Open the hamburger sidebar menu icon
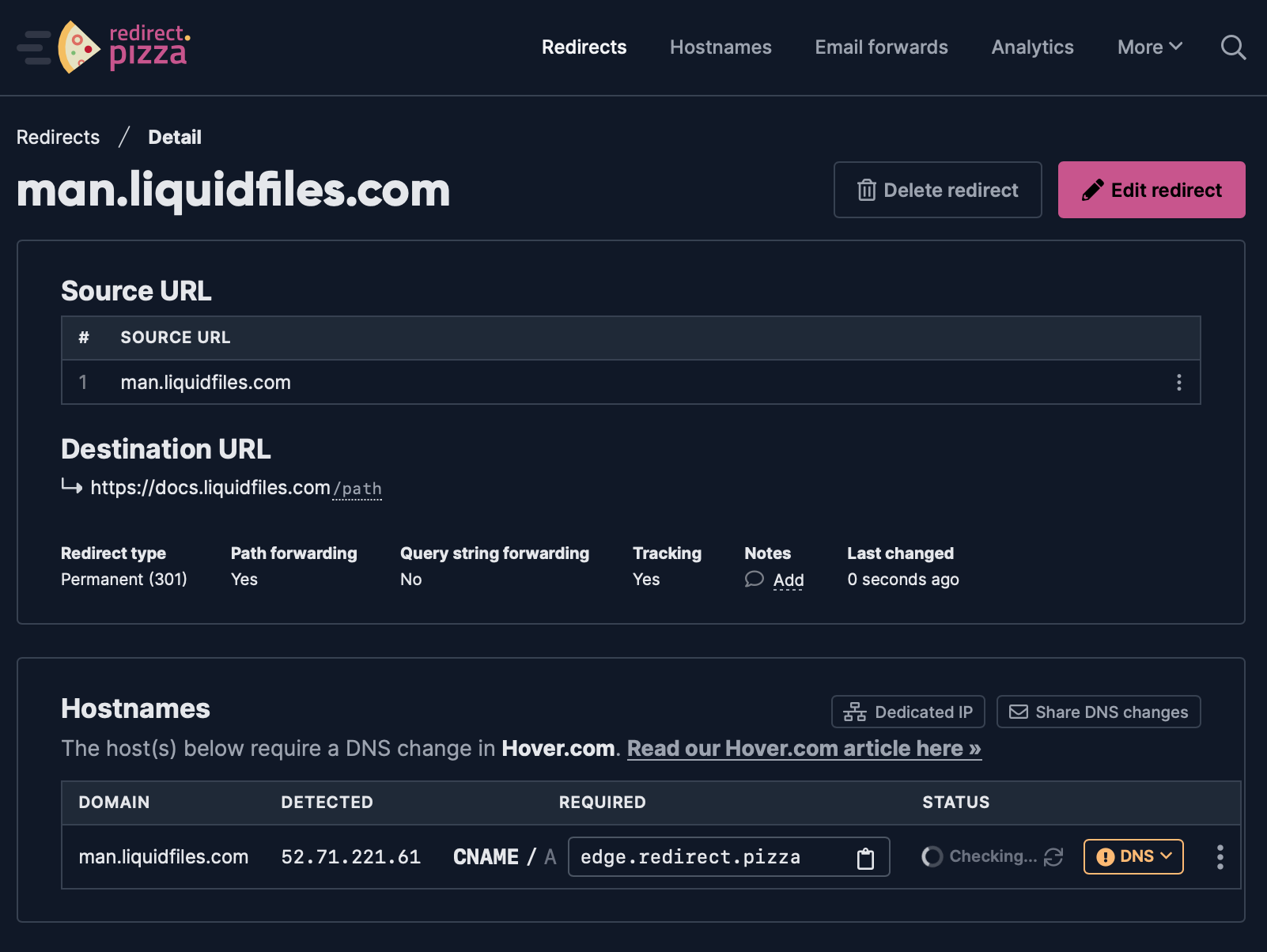 [x=33, y=47]
